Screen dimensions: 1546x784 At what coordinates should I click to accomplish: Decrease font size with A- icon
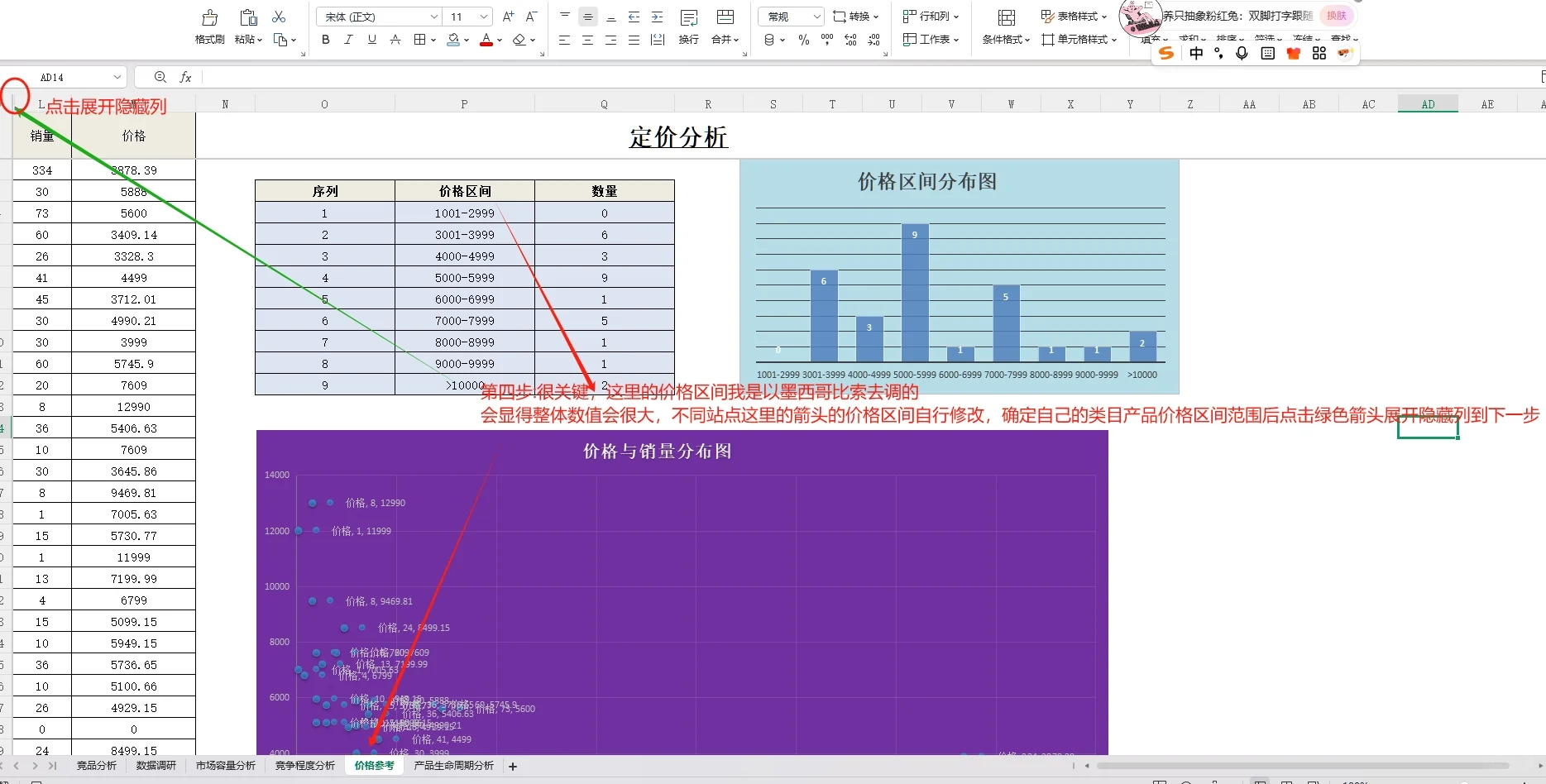pos(532,17)
